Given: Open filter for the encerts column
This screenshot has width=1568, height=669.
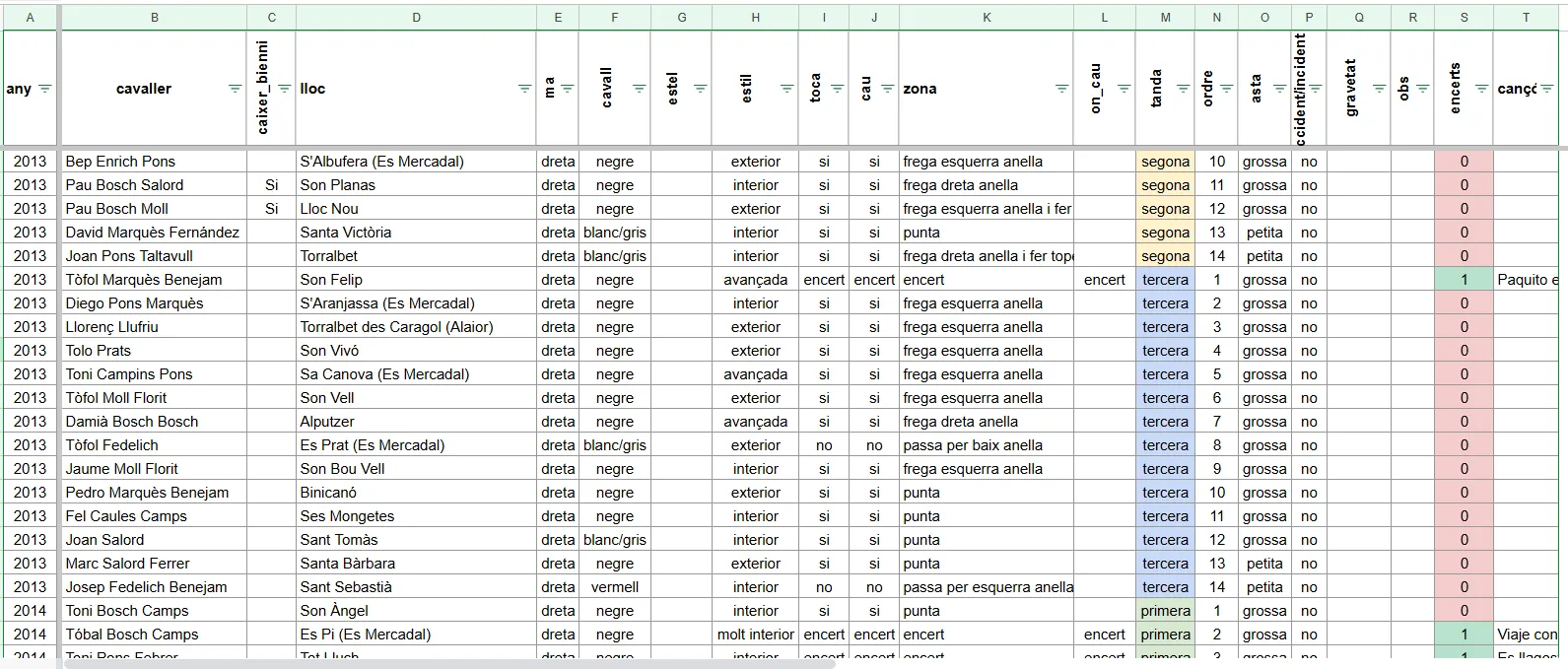Looking at the screenshot, I should (x=1481, y=89).
